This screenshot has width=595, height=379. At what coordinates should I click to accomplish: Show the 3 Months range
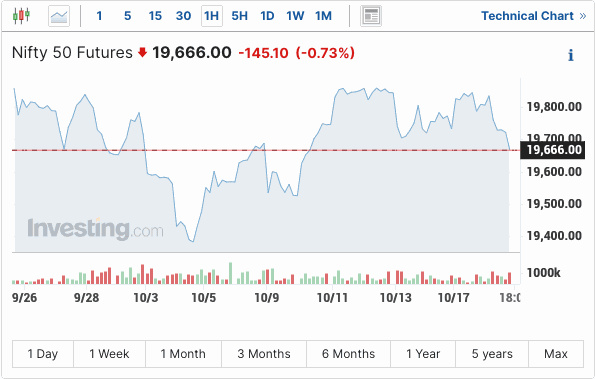click(264, 354)
